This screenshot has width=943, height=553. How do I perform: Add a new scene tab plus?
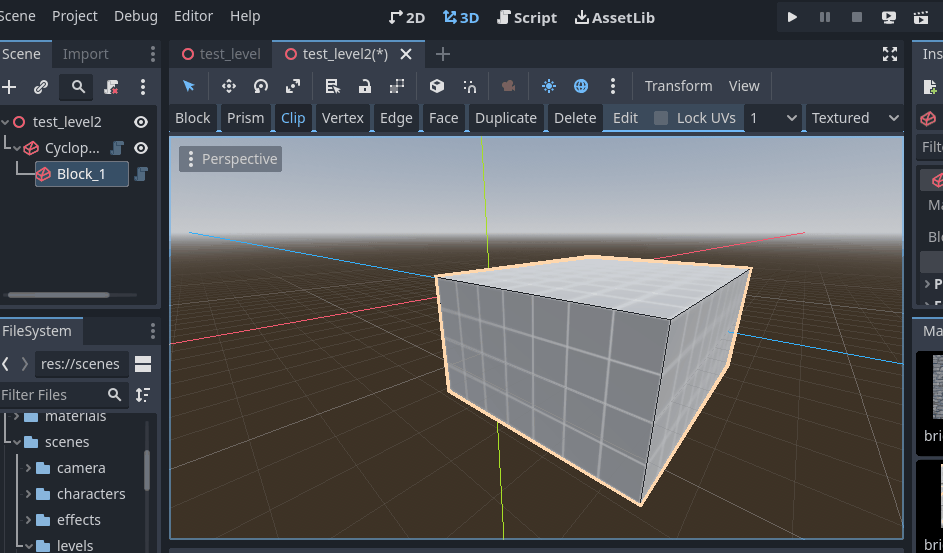(443, 54)
